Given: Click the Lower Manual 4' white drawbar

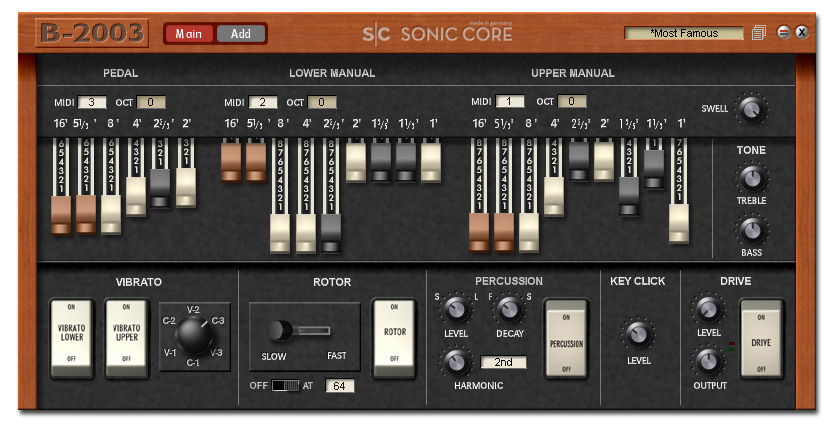Looking at the screenshot, I should (306, 233).
